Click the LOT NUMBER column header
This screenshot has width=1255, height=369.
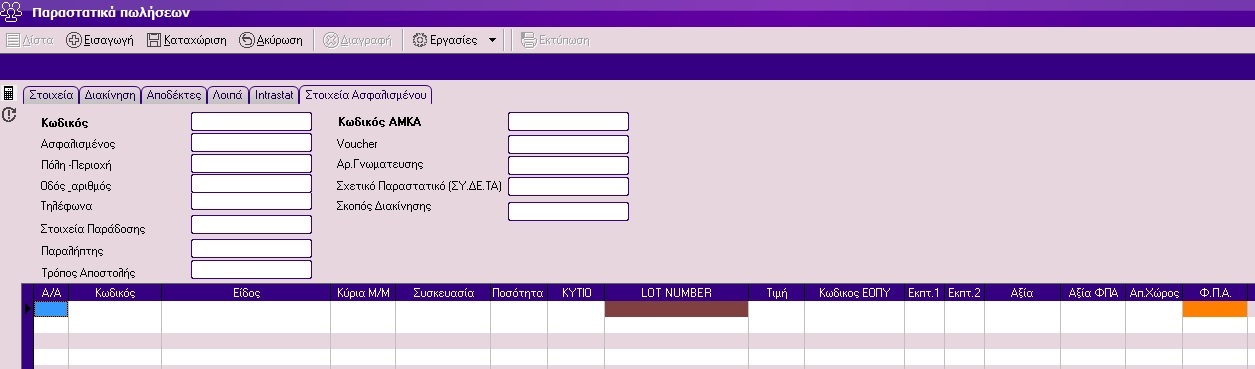pyautogui.click(x=676, y=293)
